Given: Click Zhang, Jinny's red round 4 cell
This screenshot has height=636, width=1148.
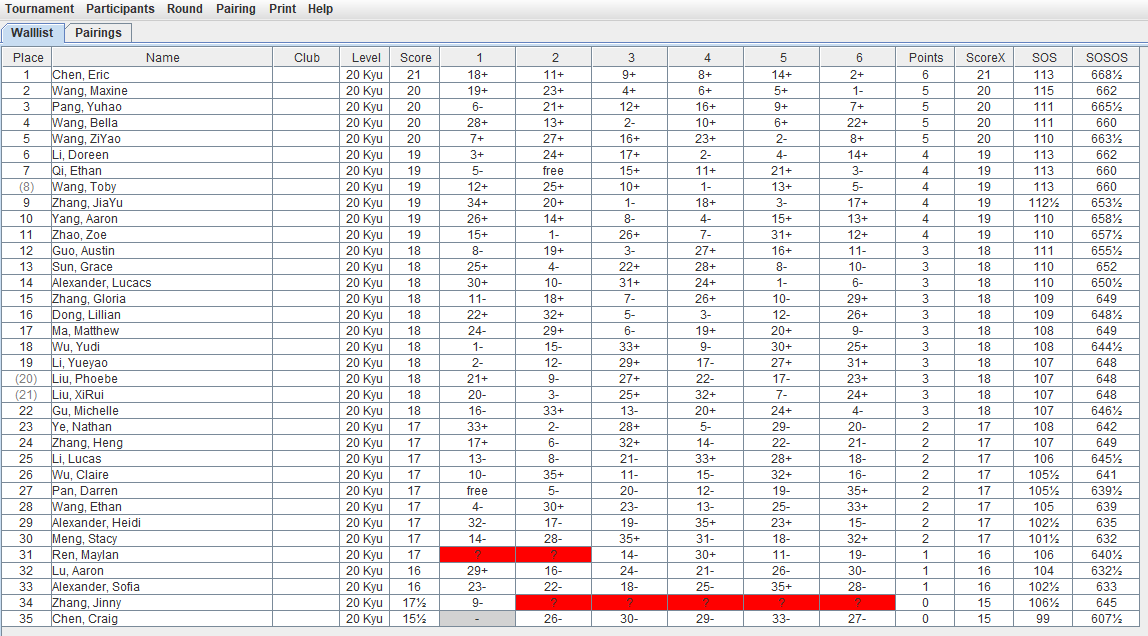Looking at the screenshot, I should 706,603.
